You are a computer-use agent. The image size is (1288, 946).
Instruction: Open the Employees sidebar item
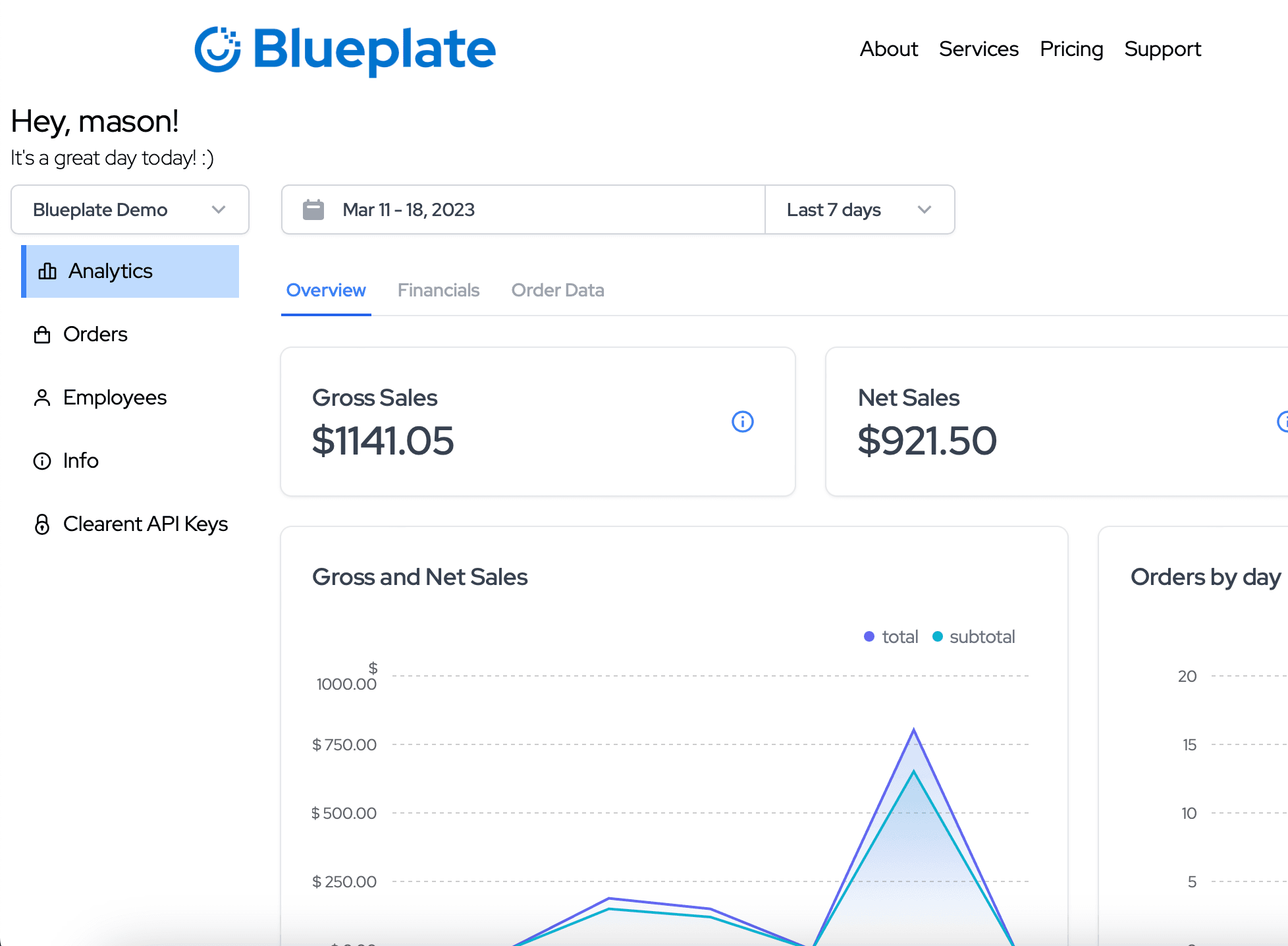tap(130, 398)
